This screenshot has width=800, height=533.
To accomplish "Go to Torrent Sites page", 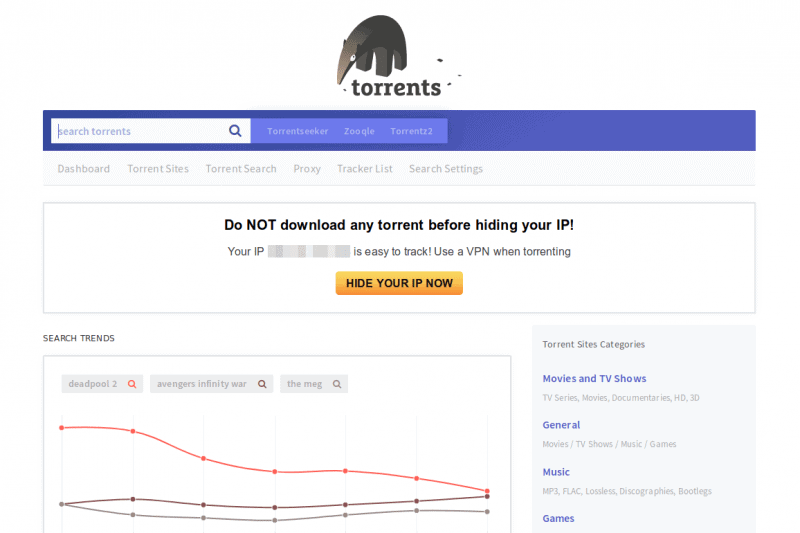I will point(158,169).
